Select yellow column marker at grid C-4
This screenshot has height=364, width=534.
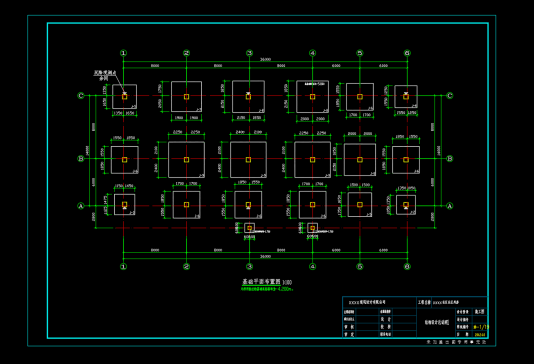coord(312,97)
